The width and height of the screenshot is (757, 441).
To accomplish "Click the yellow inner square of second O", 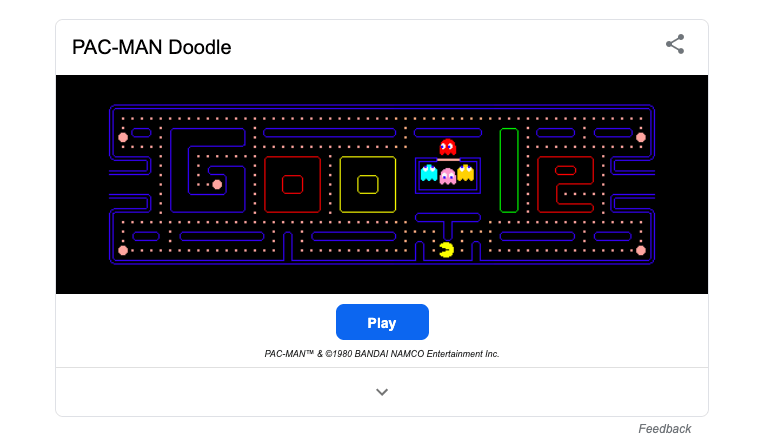I will coord(368,185).
